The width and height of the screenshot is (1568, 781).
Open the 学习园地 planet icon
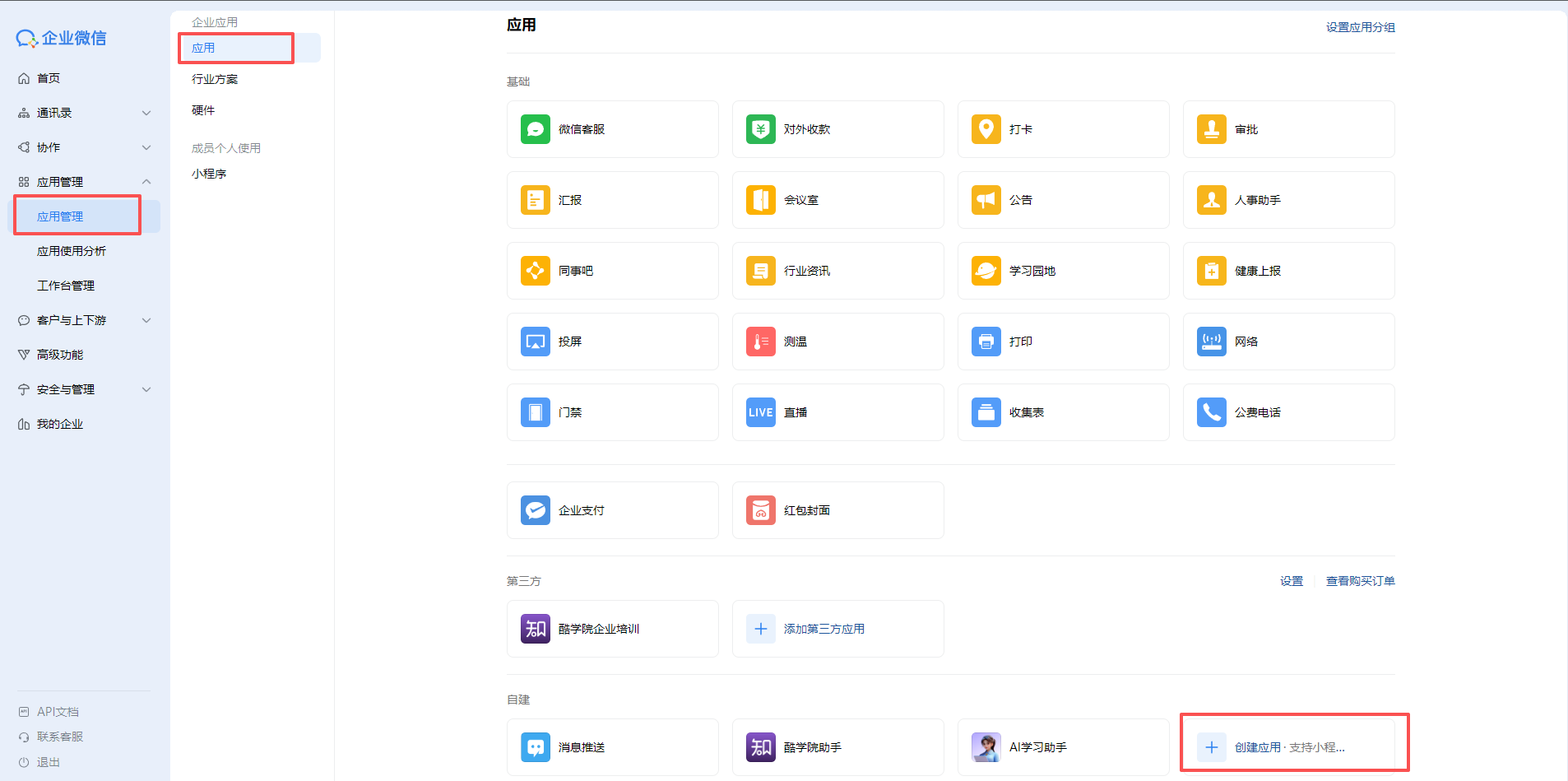[x=986, y=271]
